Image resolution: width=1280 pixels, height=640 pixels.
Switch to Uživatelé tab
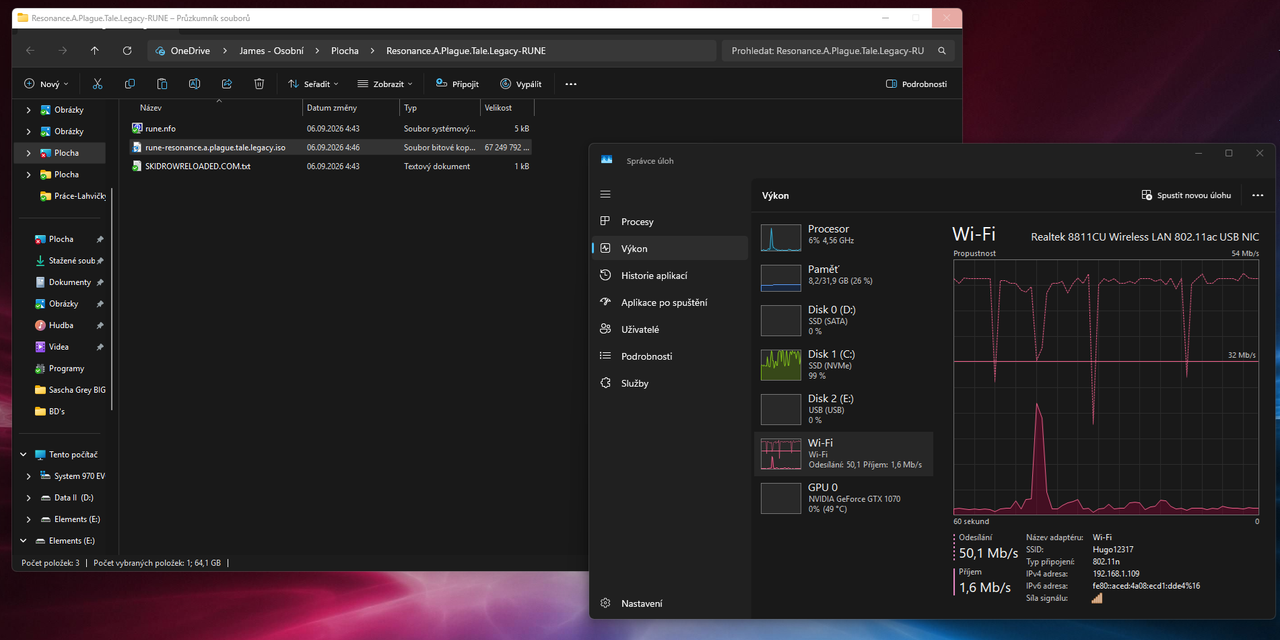pos(669,329)
